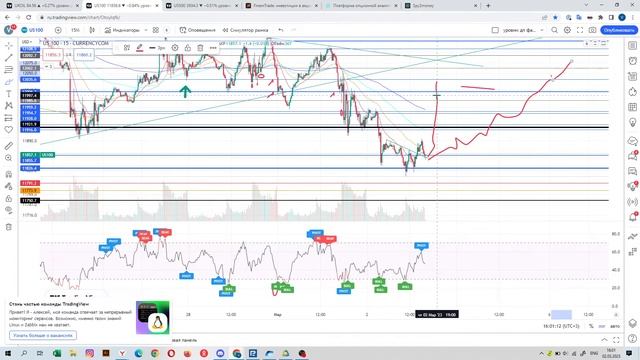Image resolution: width=640 pixels, height=360 pixels.
Task: Start the Симулятор рынка replay mode
Action: pyautogui.click(x=245, y=30)
